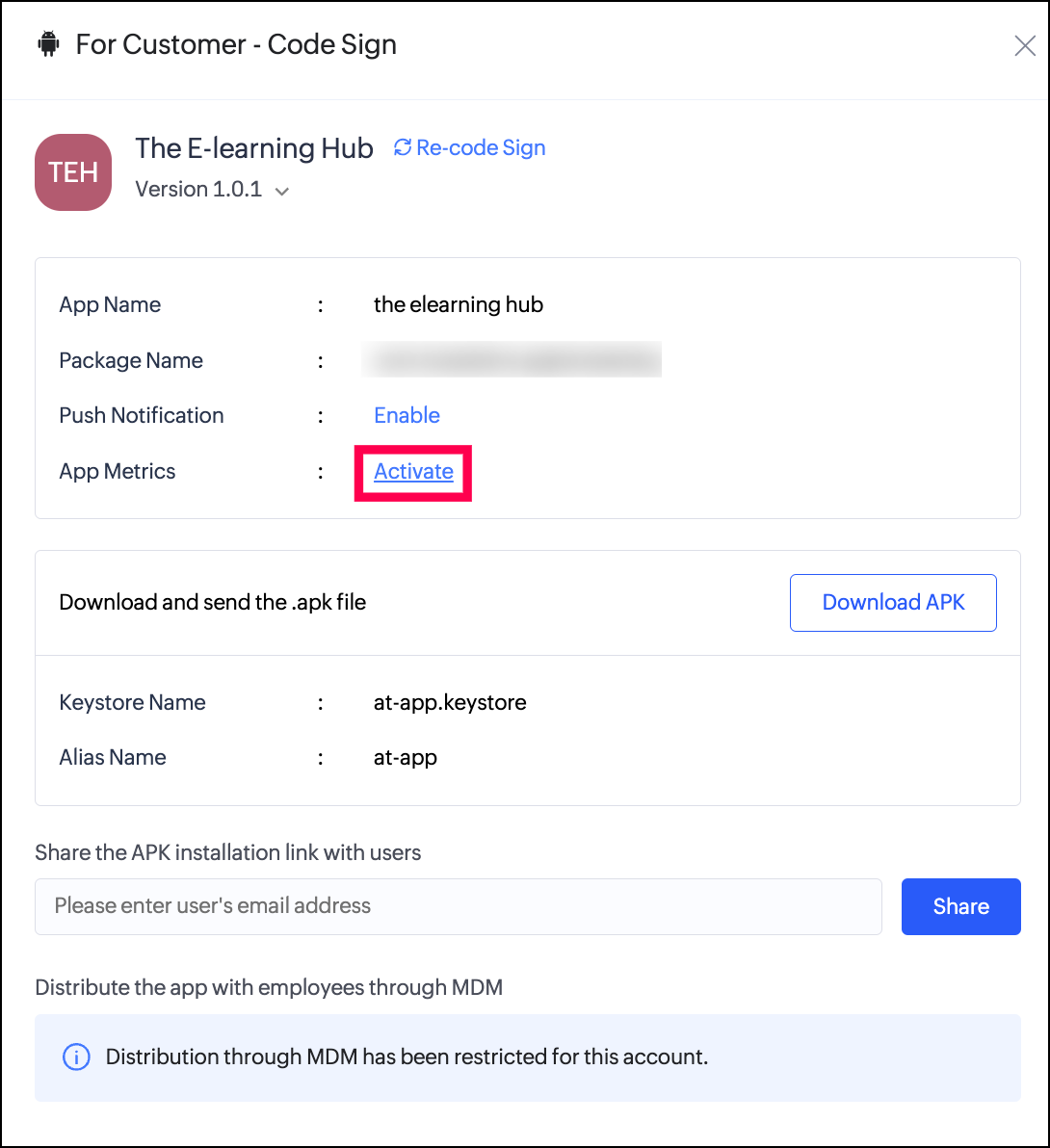This screenshot has width=1050, height=1148.
Task: Close the Code Sign dialog
Action: click(1024, 45)
